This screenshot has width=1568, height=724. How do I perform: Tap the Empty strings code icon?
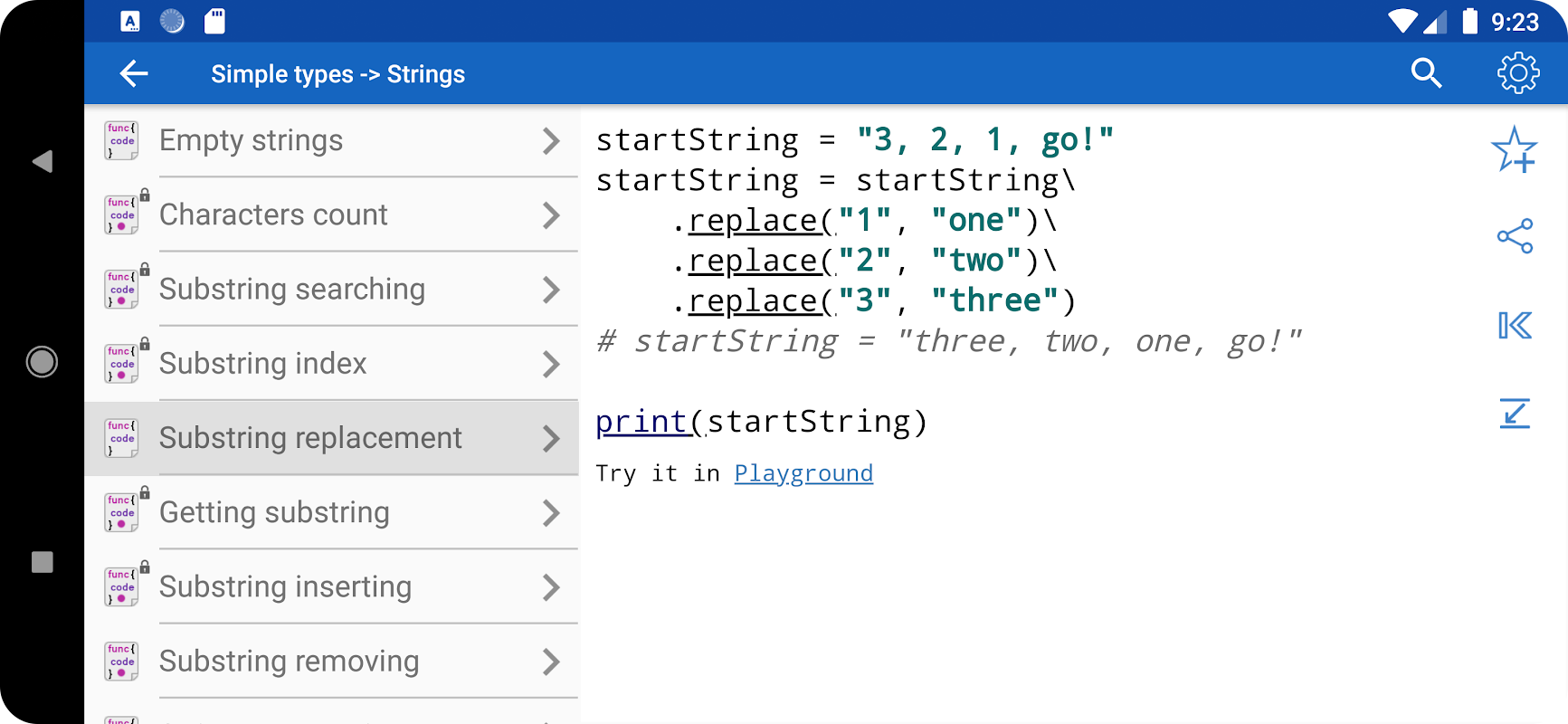[x=121, y=141]
